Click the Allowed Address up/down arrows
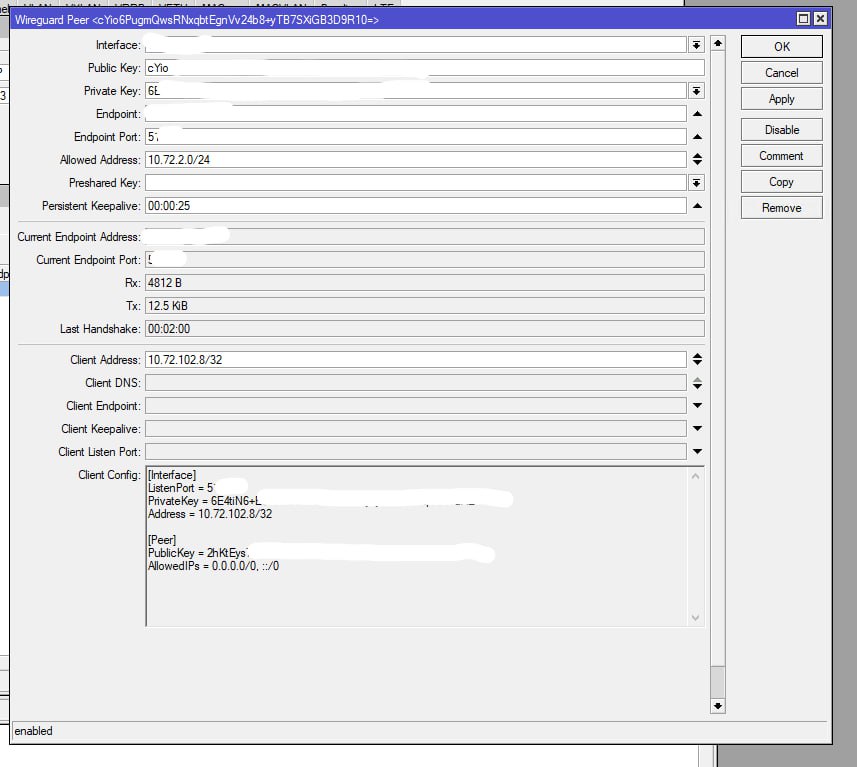 click(697, 159)
